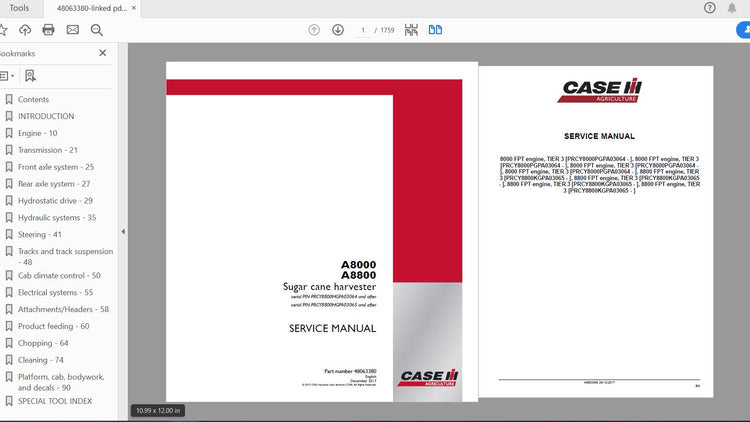
Task: Jump to Electrical systems - 55 bookmark
Action: click(x=55, y=292)
